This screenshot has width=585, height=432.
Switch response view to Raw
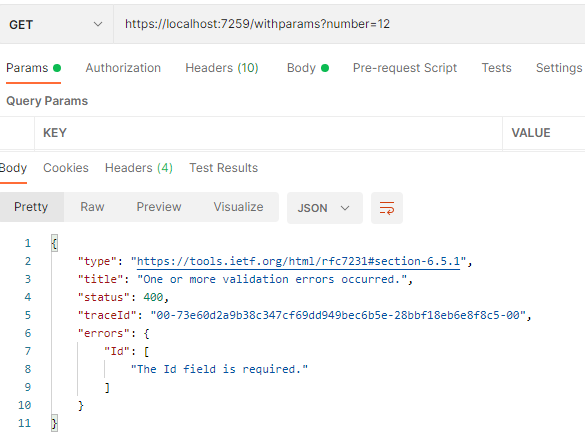tap(92, 207)
